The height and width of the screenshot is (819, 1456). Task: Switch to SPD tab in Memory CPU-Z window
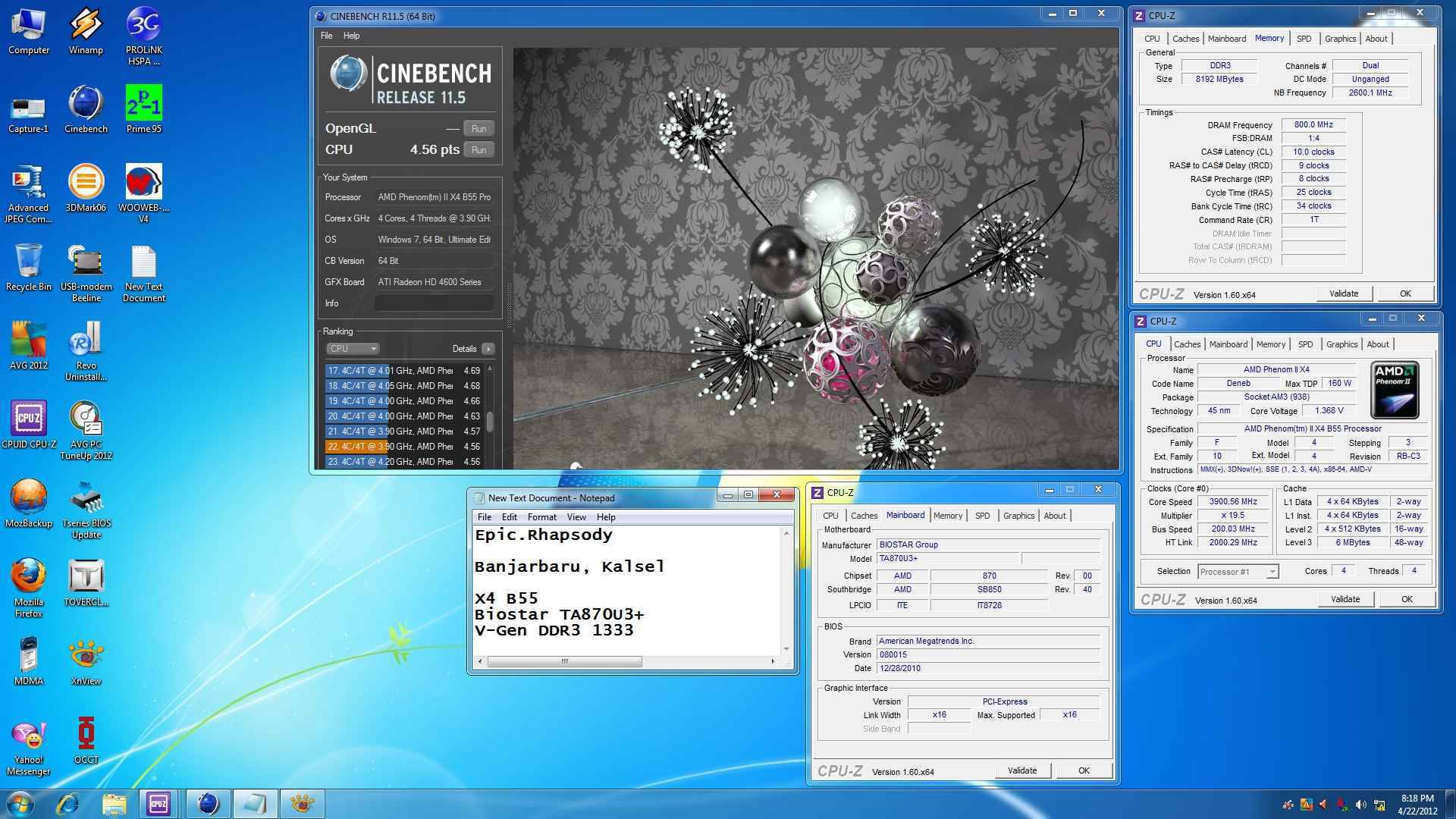pyautogui.click(x=1304, y=39)
